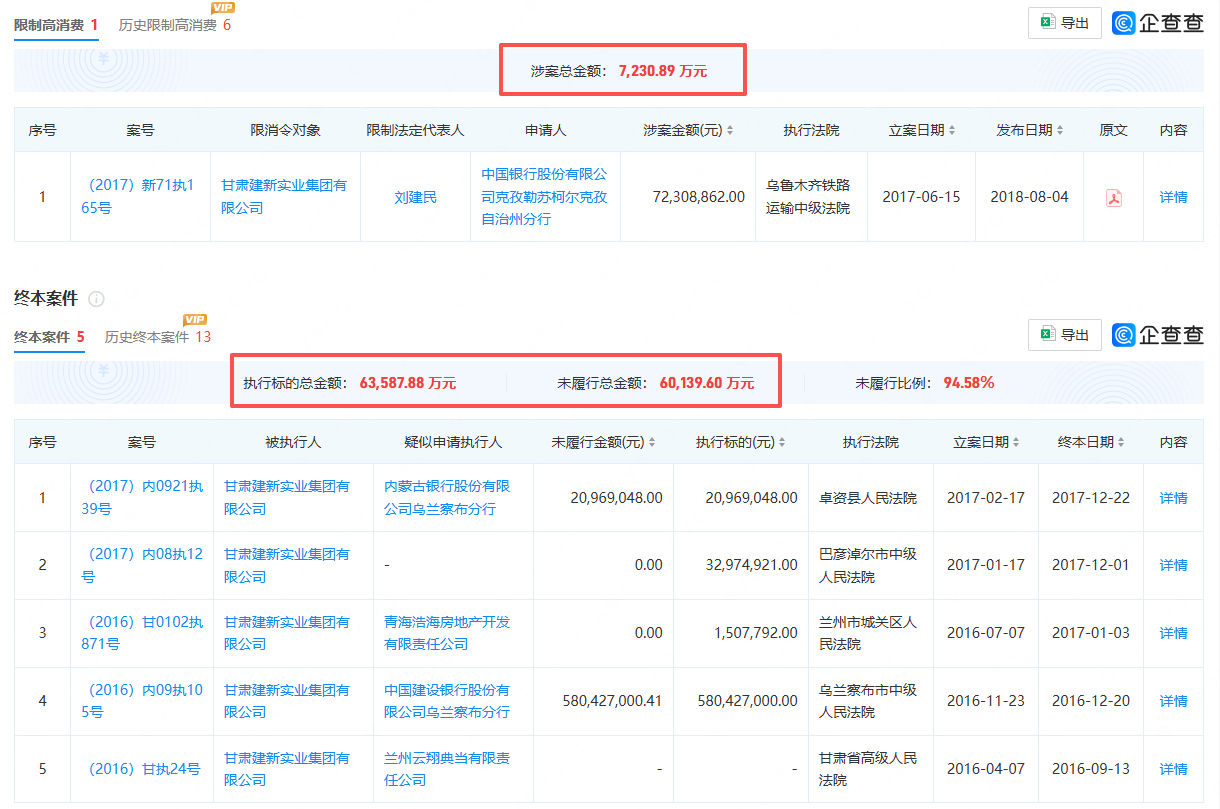Sort the 终本案件 table by 终本日期
The width and height of the screenshot is (1220, 809).
click(1119, 442)
